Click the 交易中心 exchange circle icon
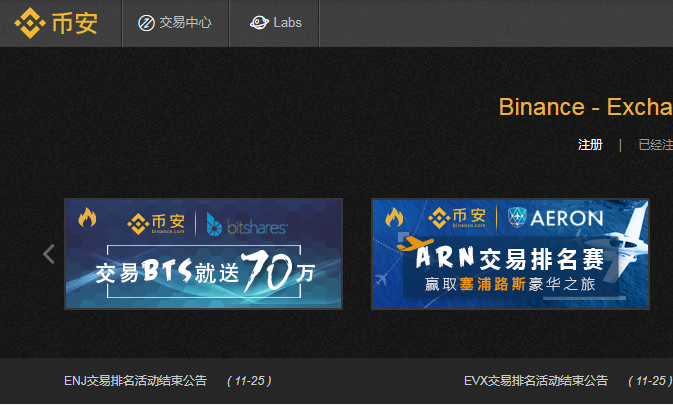The width and height of the screenshot is (673, 405). [146, 23]
